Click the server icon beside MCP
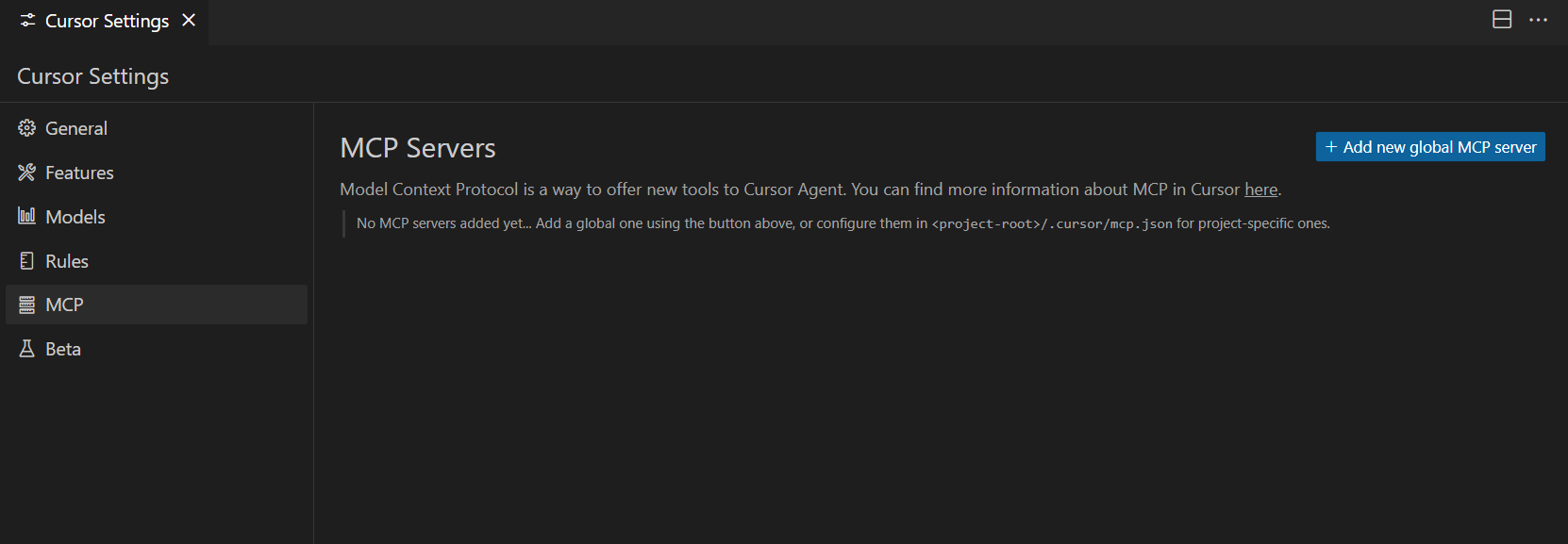Screen dimensions: 1568x544 (26, 305)
